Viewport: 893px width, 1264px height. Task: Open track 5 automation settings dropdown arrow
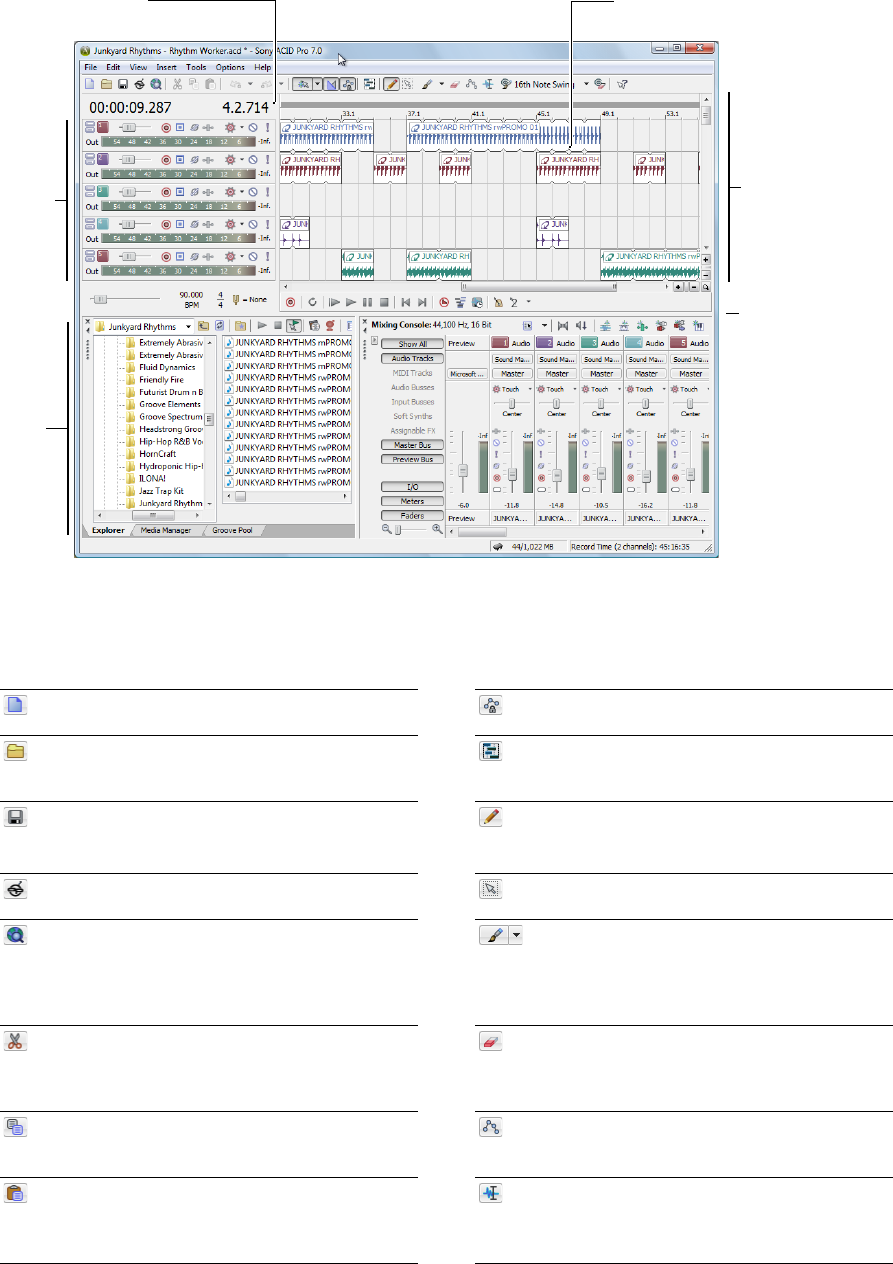point(242,255)
